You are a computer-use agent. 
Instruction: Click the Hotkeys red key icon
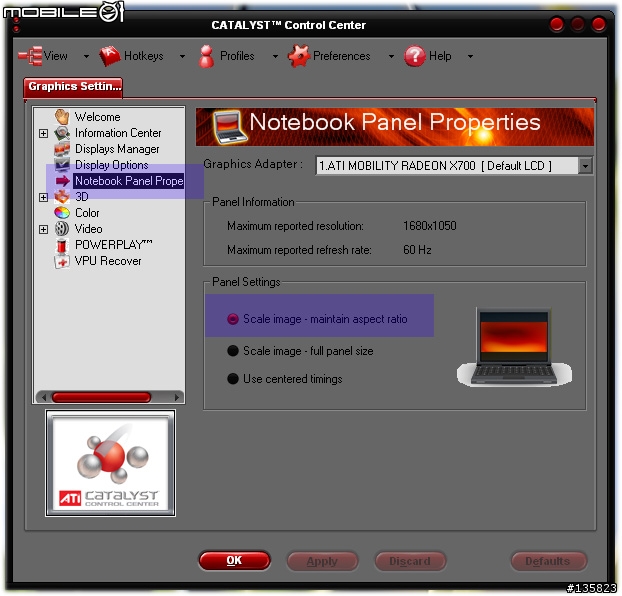click(110, 56)
